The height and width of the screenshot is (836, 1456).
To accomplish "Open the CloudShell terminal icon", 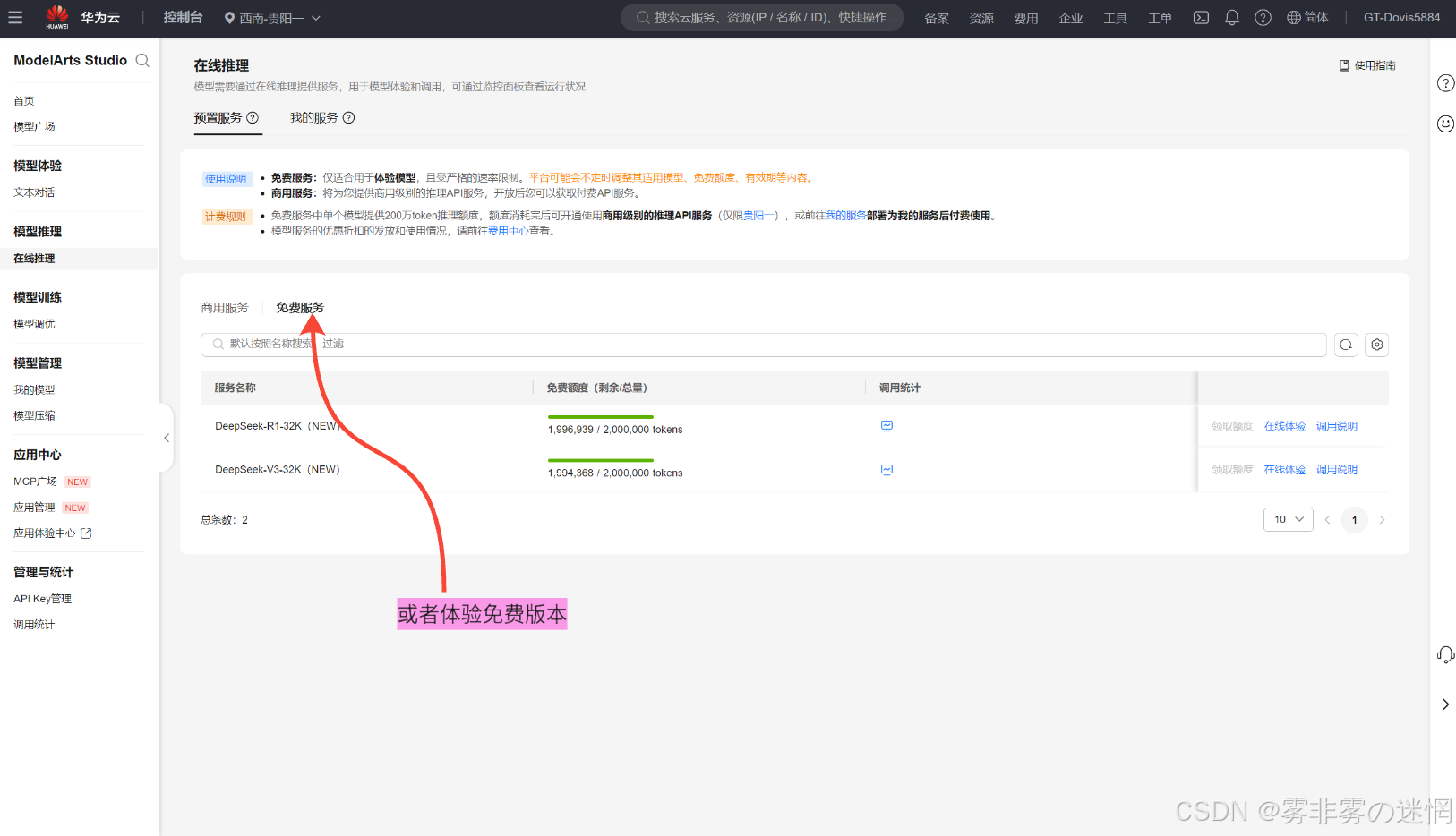I will pyautogui.click(x=1201, y=18).
